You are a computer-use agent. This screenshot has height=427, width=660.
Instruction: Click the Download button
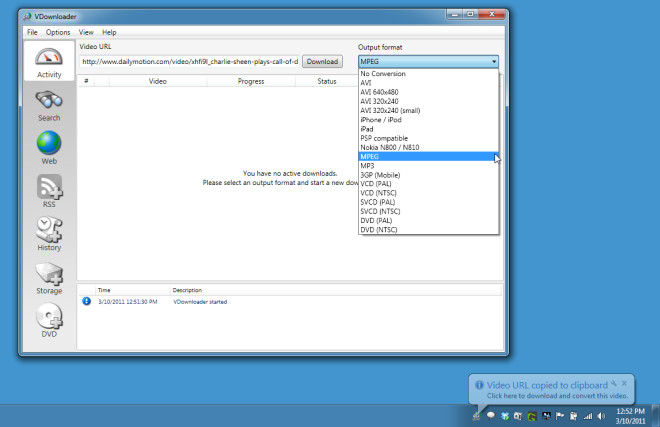(x=322, y=61)
